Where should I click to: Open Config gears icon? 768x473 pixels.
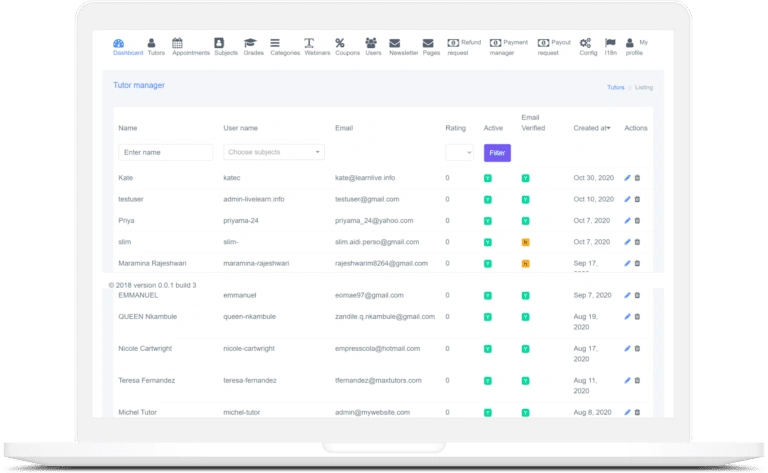point(585,43)
